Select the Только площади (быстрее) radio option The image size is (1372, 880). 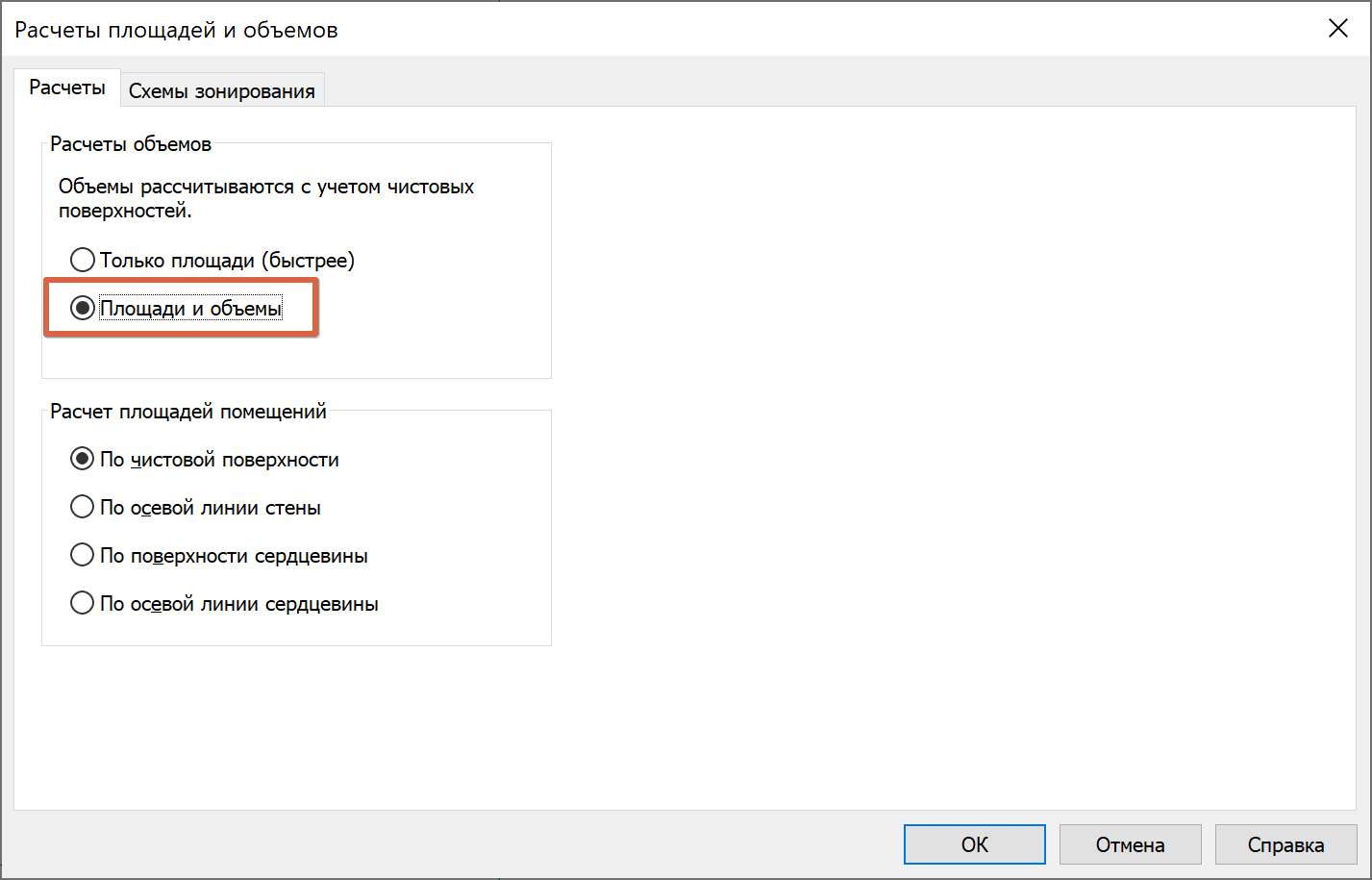[212, 260]
